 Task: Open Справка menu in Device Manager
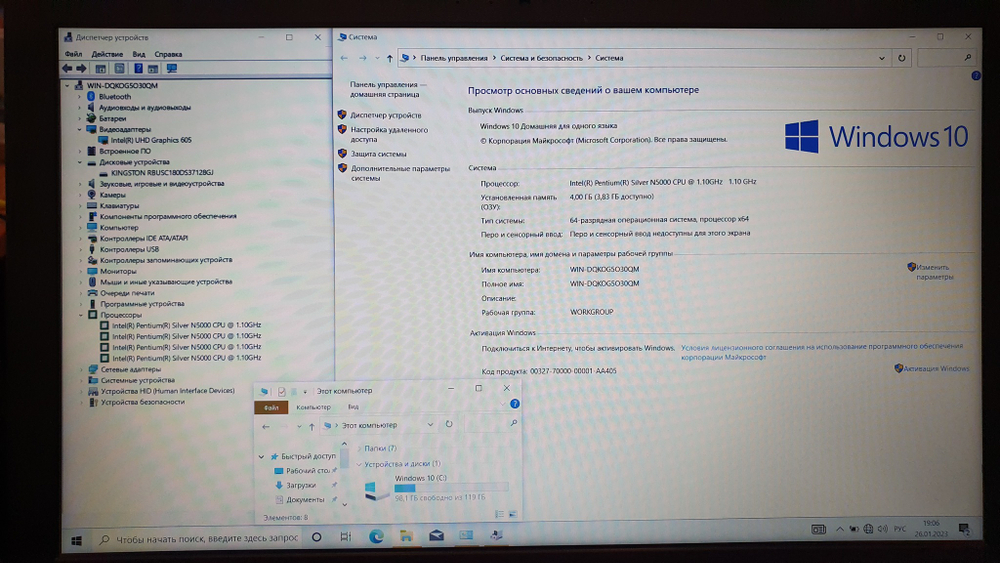[x=168, y=54]
